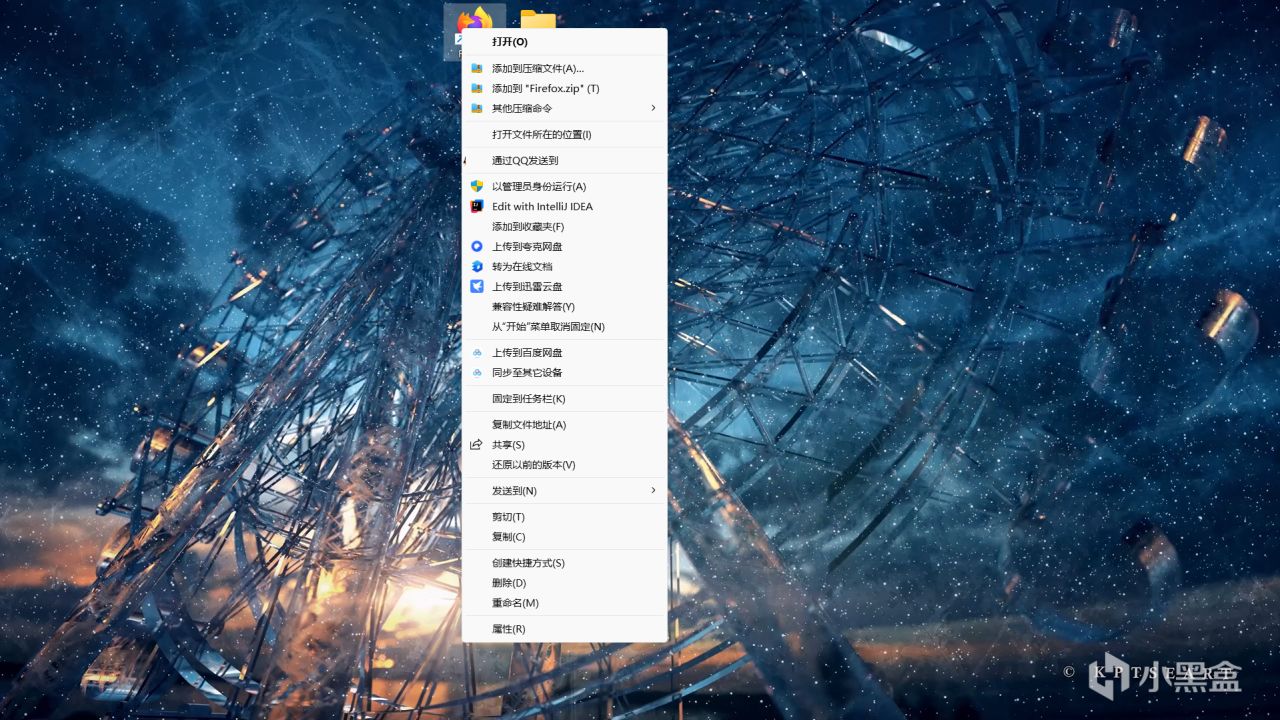Click the share icon beside 共享(S)

pos(477,445)
